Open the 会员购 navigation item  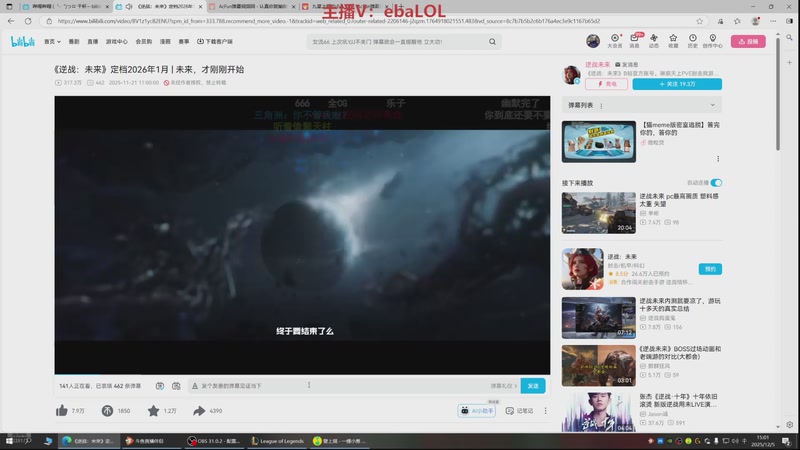click(143, 41)
